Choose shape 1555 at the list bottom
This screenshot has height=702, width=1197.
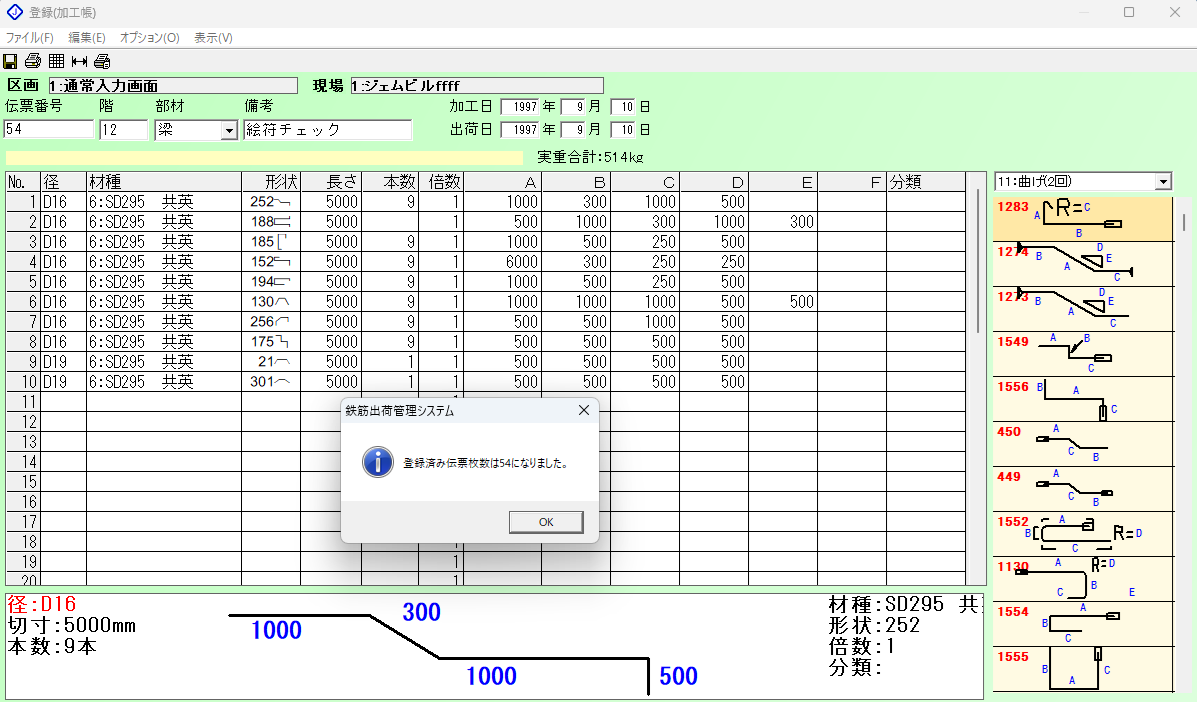click(1082, 669)
